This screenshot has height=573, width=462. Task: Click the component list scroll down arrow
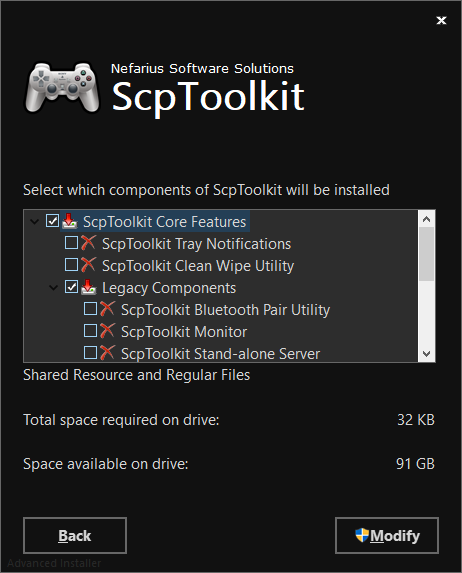click(426, 353)
